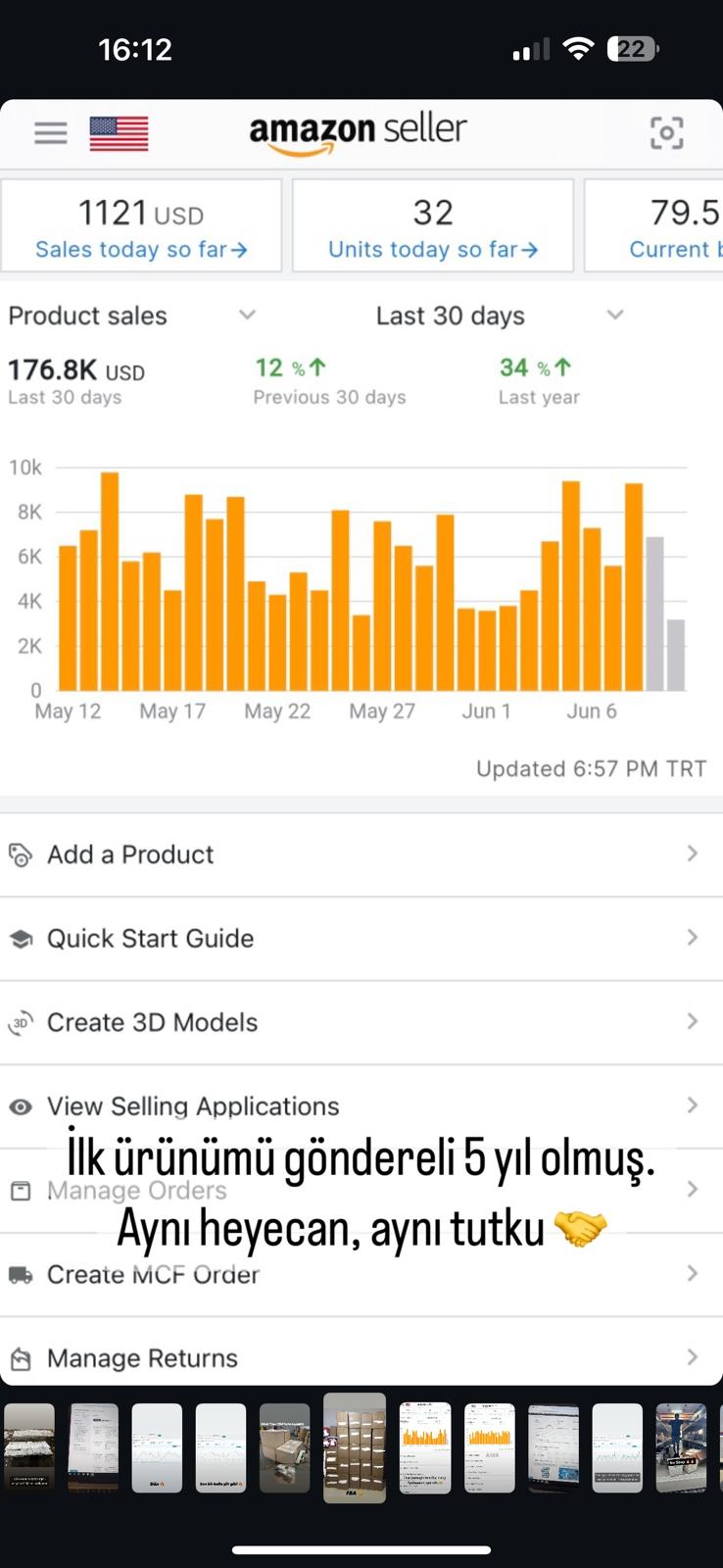Open Sales today so far link
This screenshot has height=1568, width=723.
[141, 250]
